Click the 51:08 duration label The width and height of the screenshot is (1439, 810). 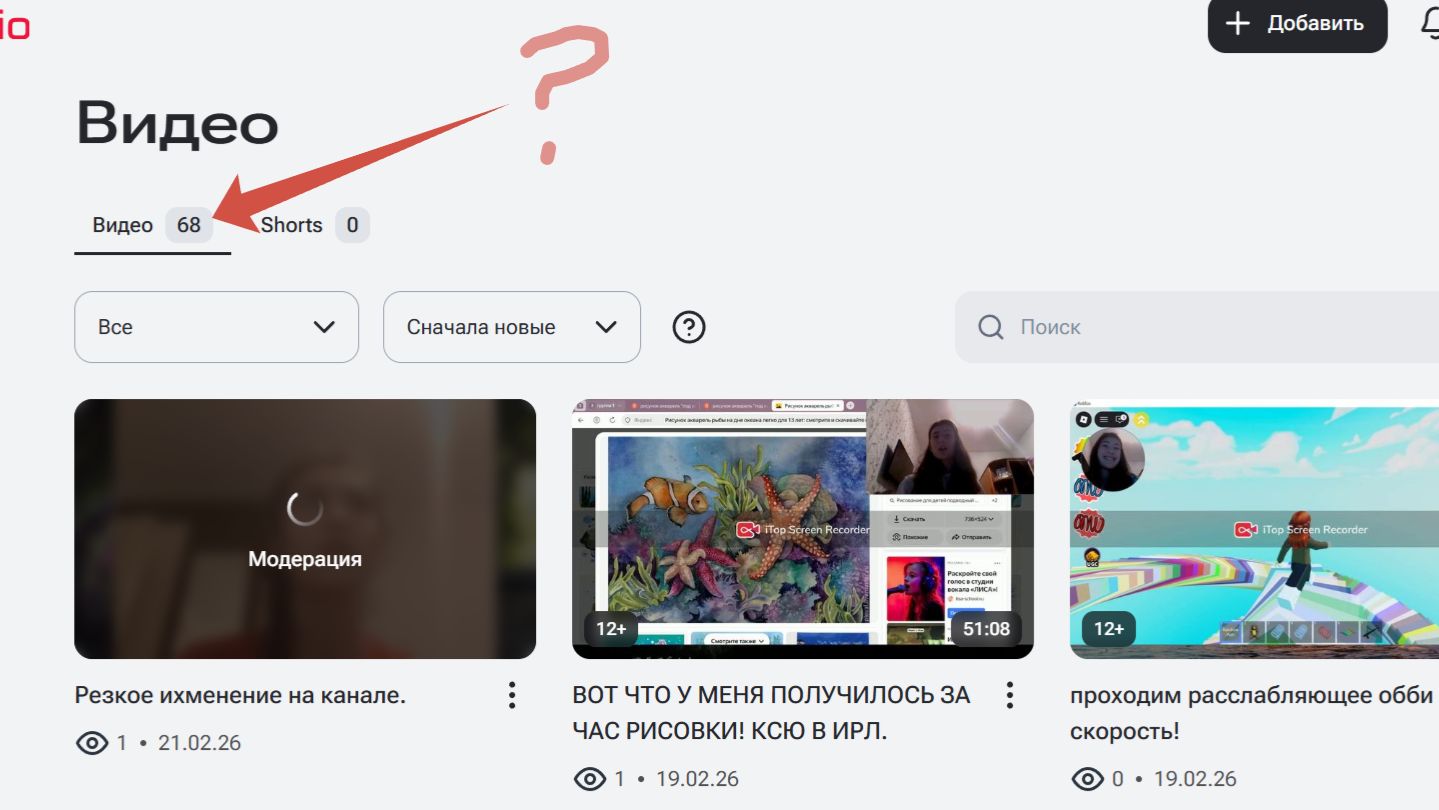tap(986, 629)
